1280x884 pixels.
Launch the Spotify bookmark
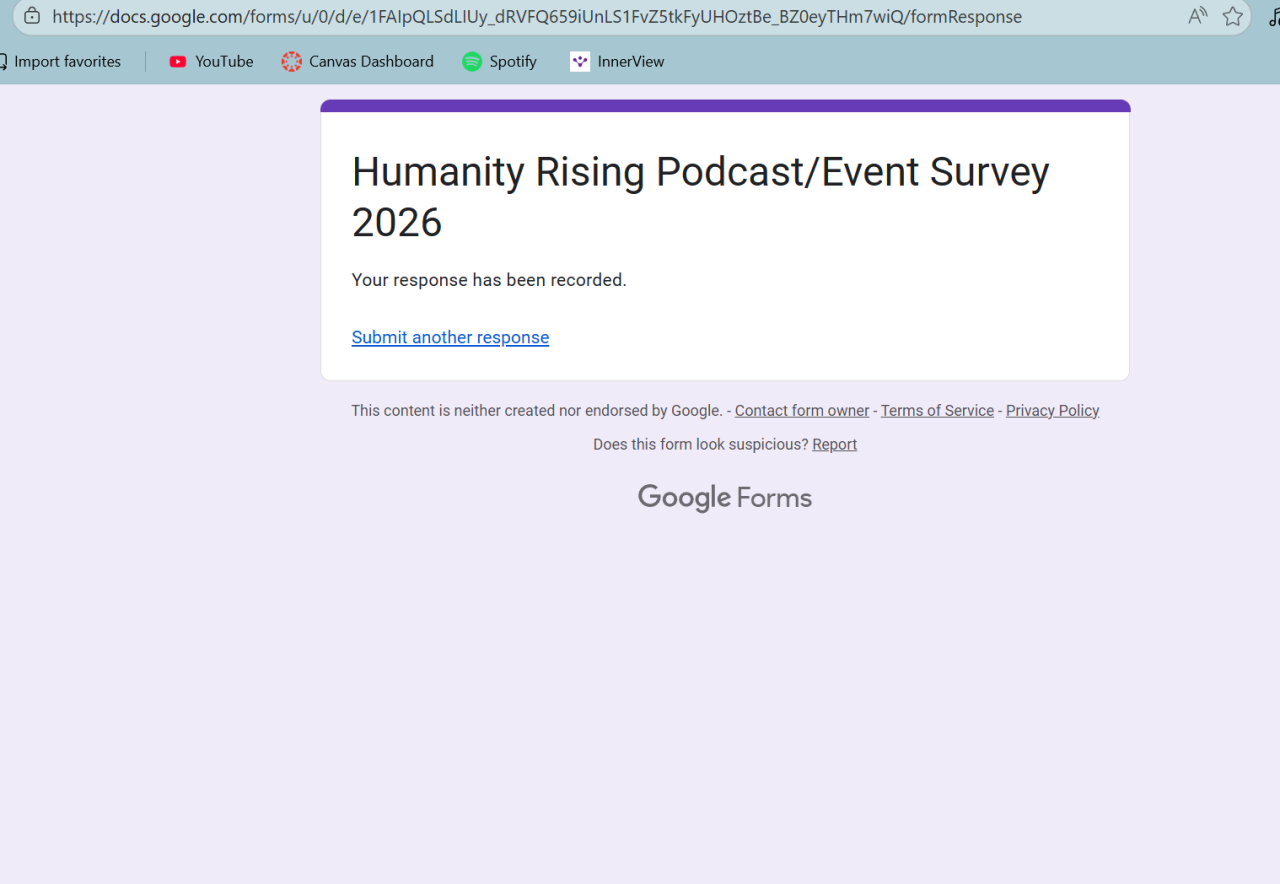tap(499, 62)
